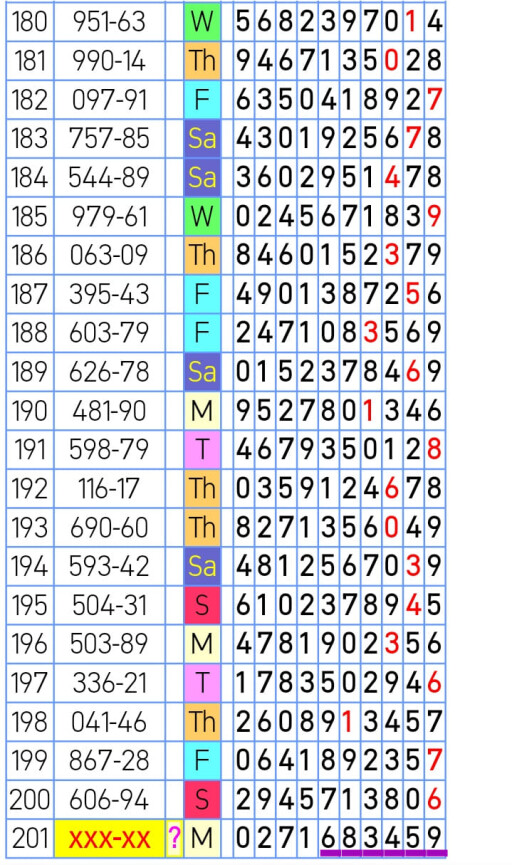Select the red digit 0 in row 181
The width and height of the screenshot is (512, 865).
tap(391, 61)
